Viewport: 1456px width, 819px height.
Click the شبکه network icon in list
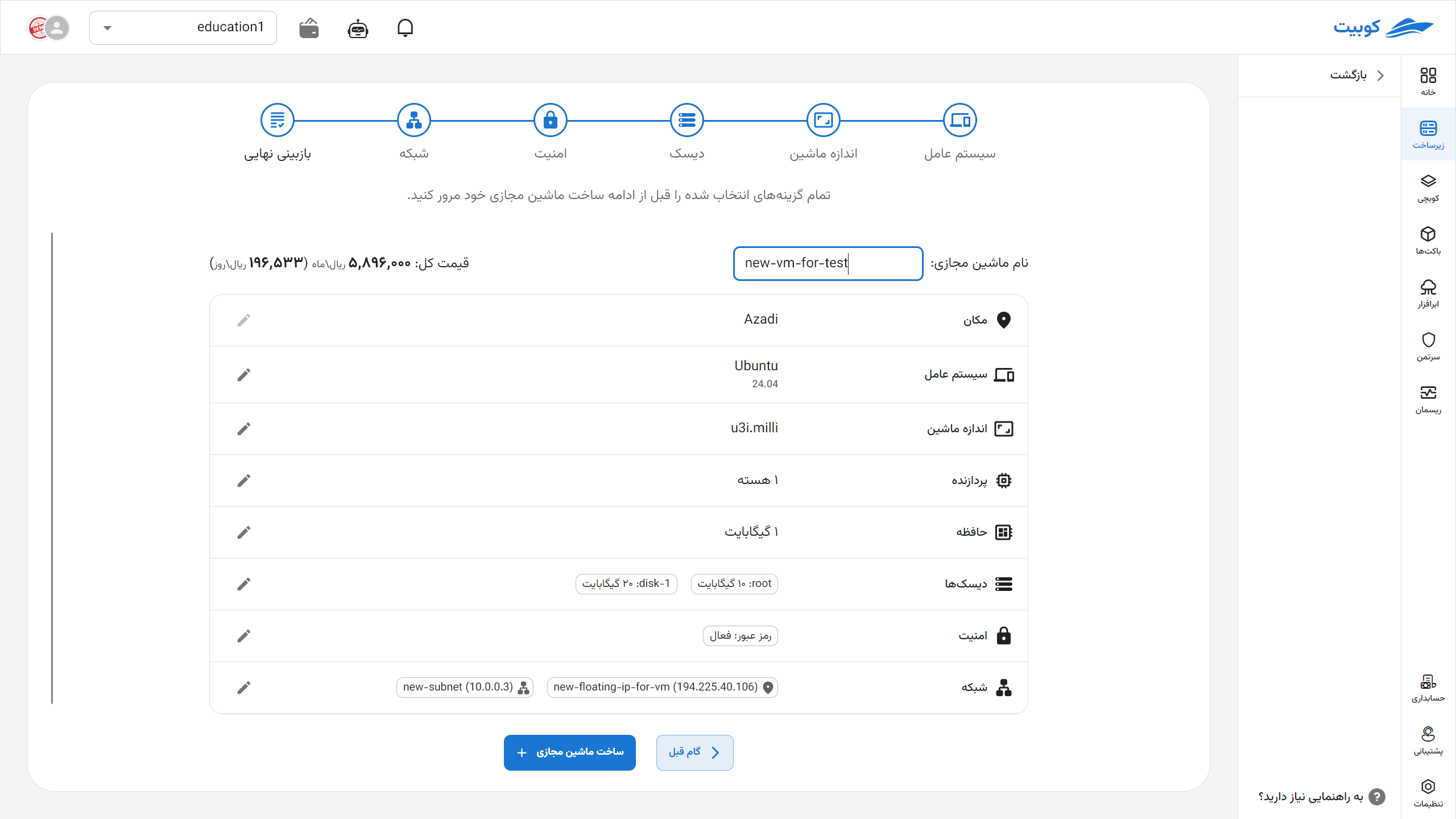[x=1004, y=688]
